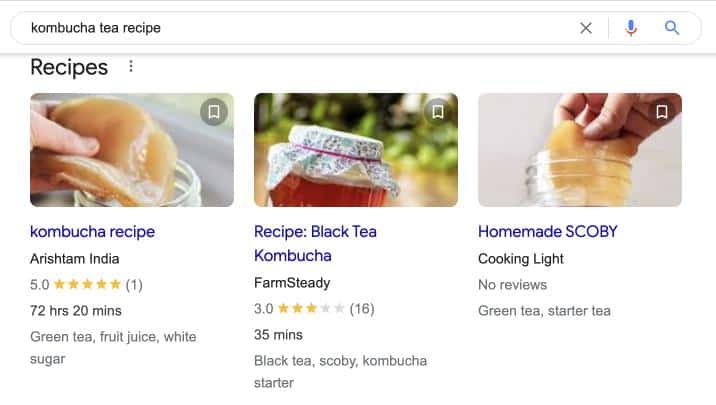The image size is (716, 405).
Task: Clear the search box with the X icon
Action: 586,28
